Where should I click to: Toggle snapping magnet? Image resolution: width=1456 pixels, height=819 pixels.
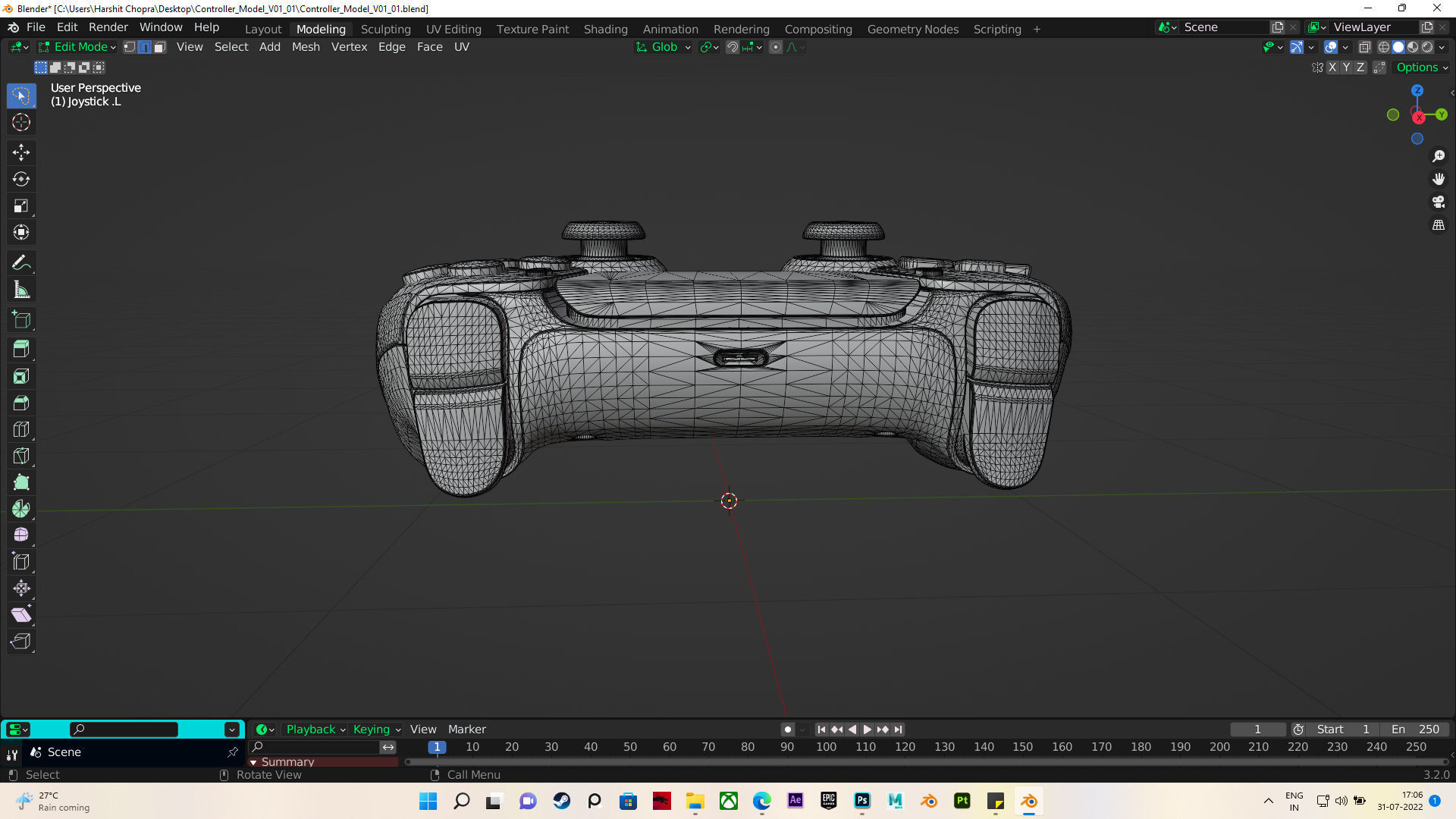click(733, 47)
